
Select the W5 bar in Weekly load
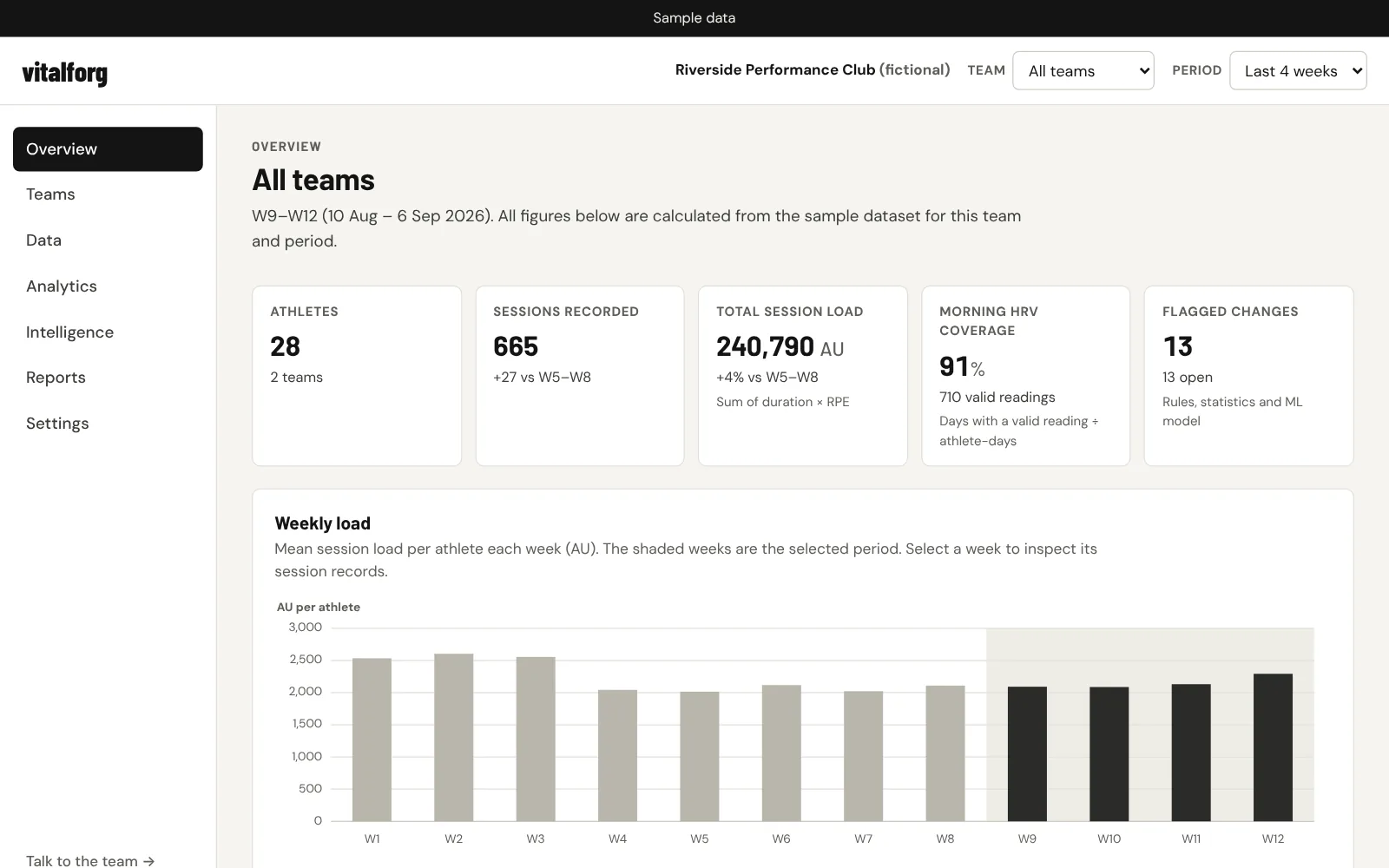(x=700, y=756)
